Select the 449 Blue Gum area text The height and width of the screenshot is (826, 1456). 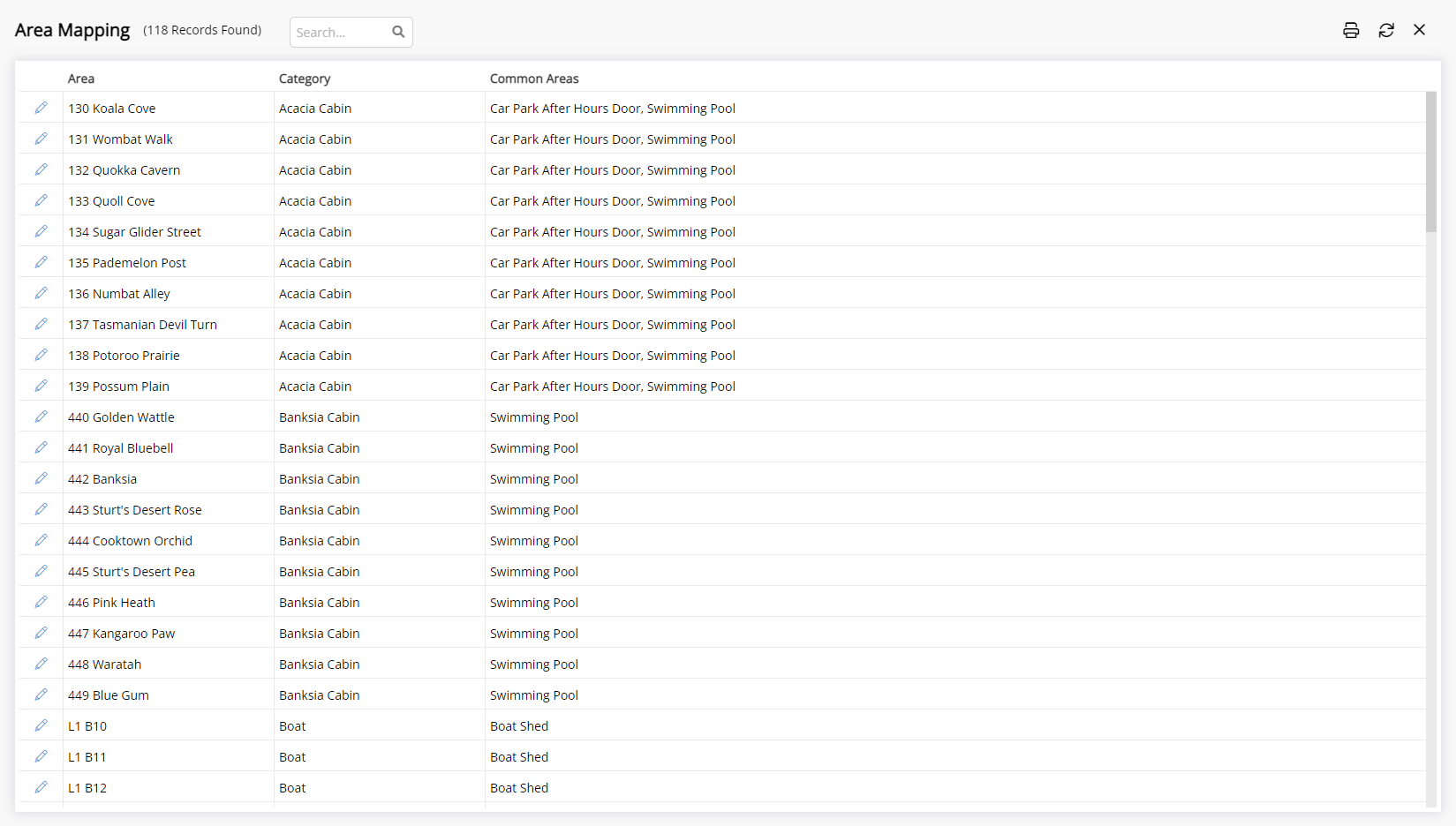pos(109,695)
